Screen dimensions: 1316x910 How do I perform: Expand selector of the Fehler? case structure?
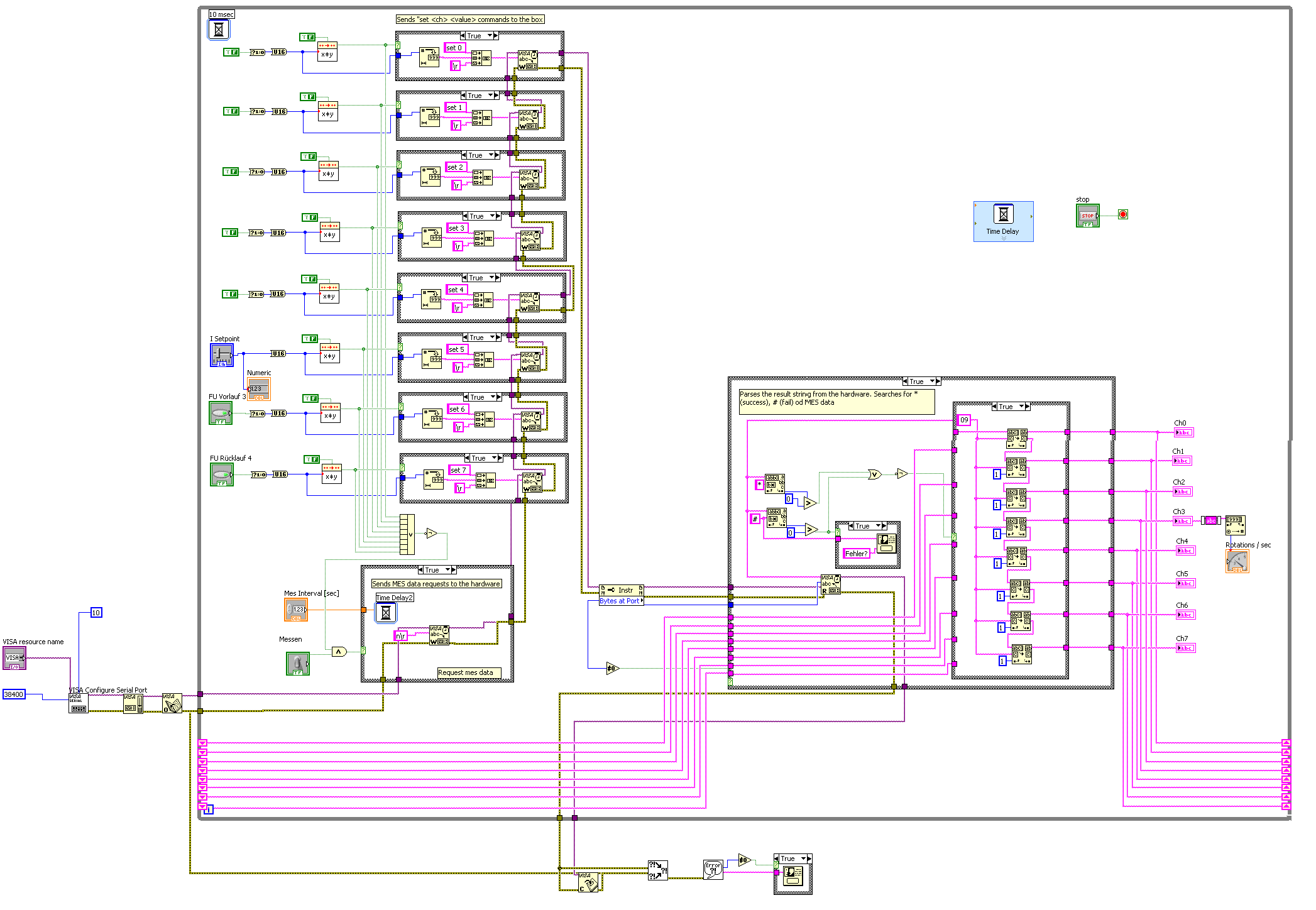coord(878,526)
